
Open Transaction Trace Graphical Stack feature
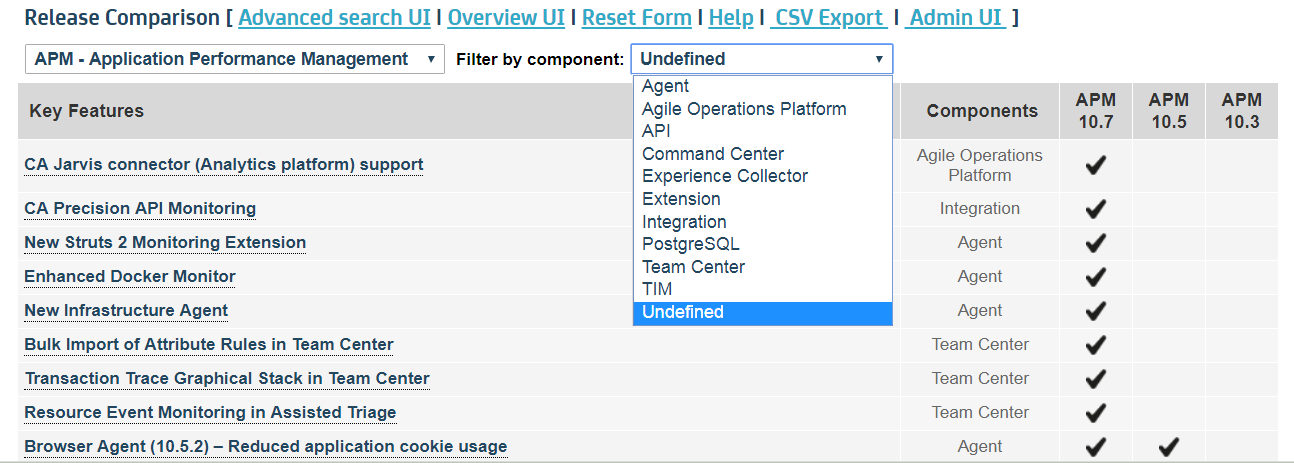coord(227,379)
